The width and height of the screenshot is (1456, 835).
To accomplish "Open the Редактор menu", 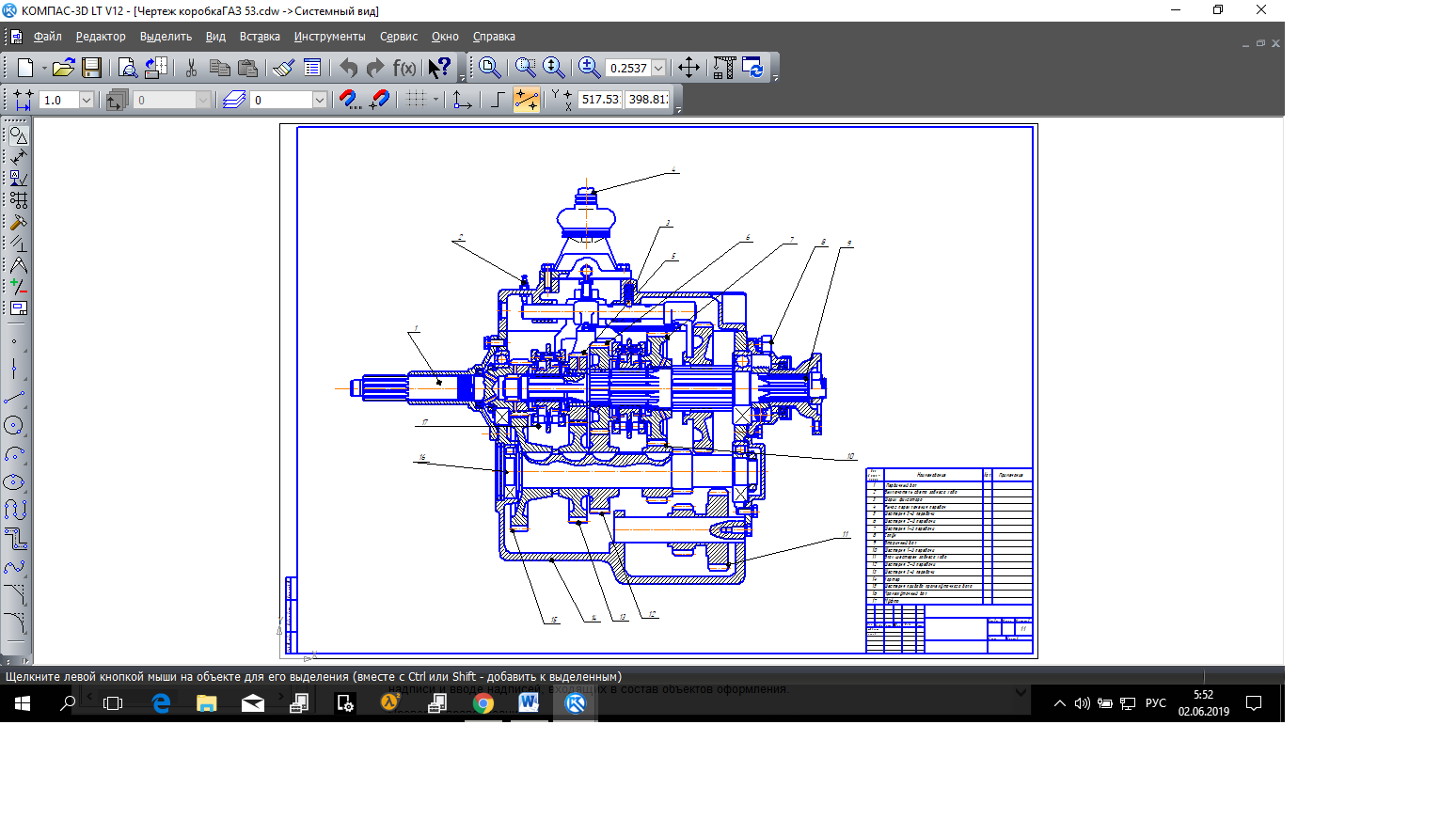I will pos(101,37).
